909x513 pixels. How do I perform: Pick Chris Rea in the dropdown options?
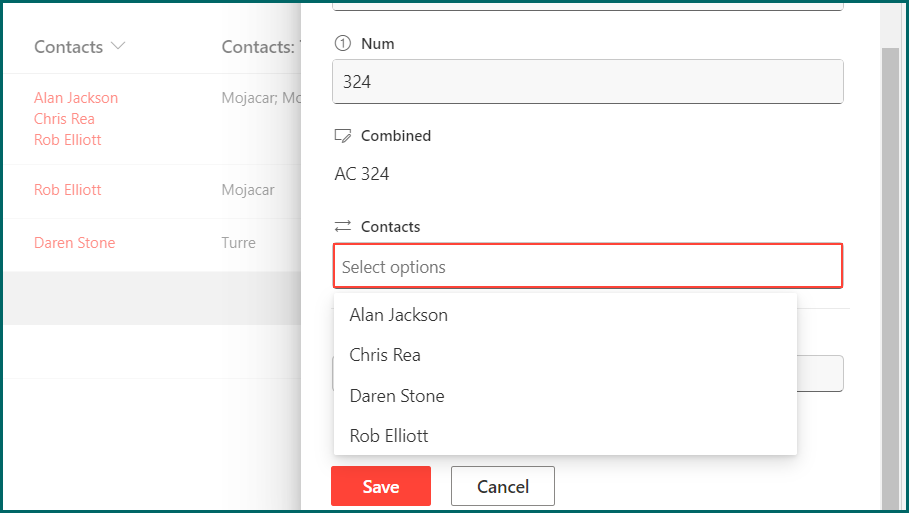385,355
